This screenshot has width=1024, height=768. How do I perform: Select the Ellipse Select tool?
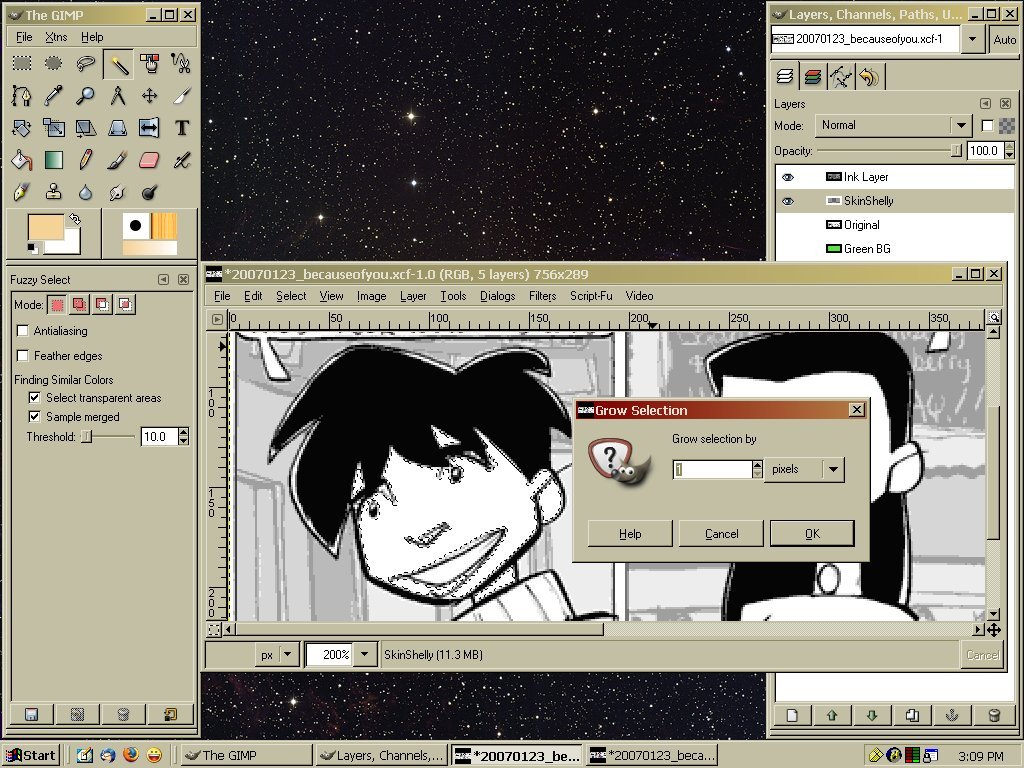click(54, 63)
